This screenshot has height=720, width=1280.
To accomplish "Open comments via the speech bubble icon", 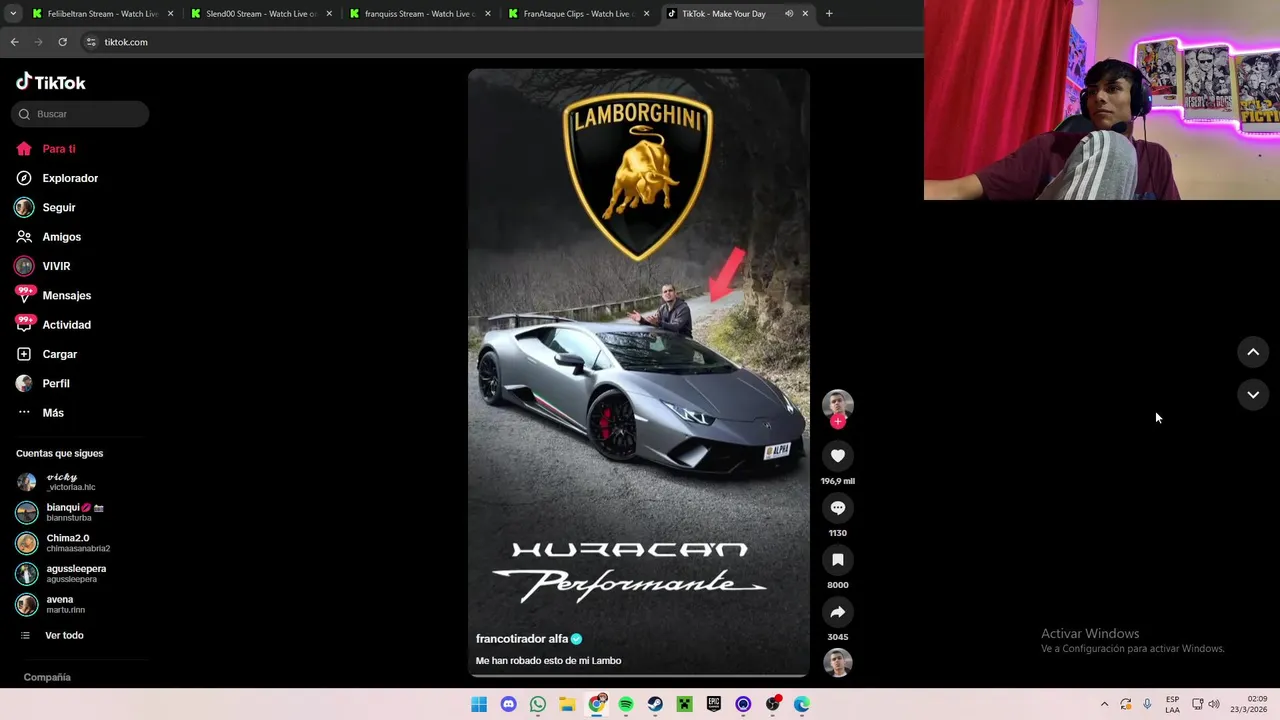I will click(x=838, y=508).
